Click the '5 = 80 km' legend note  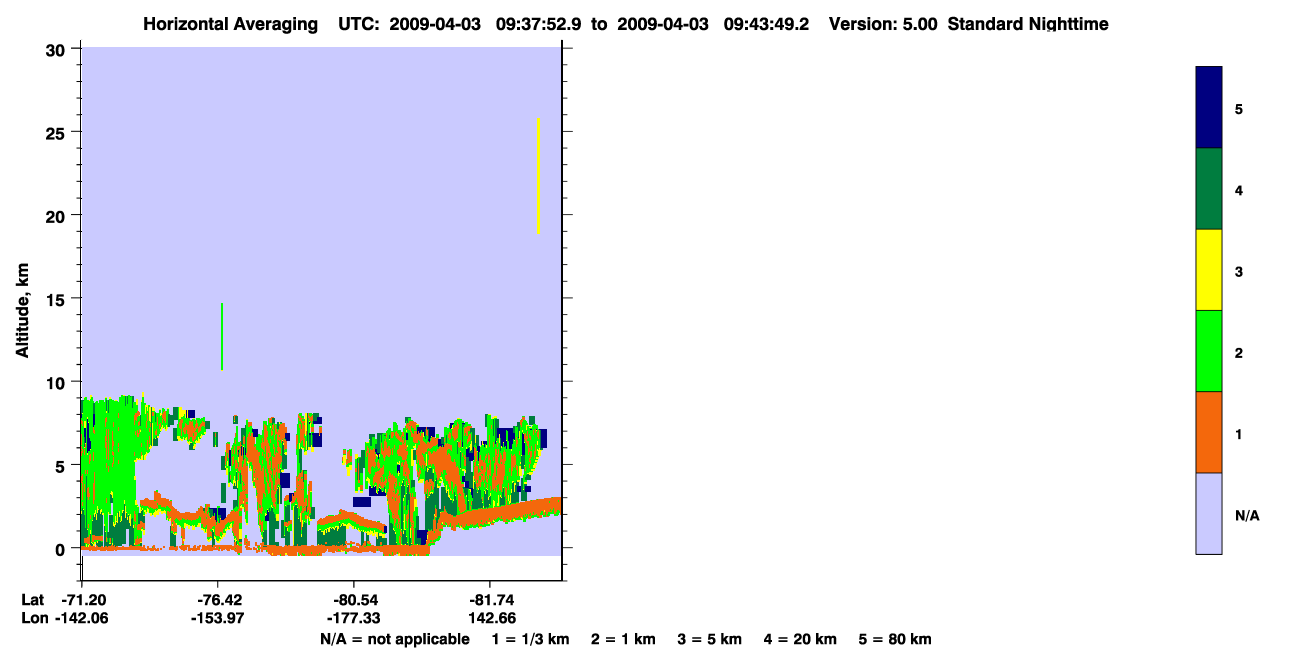point(895,639)
